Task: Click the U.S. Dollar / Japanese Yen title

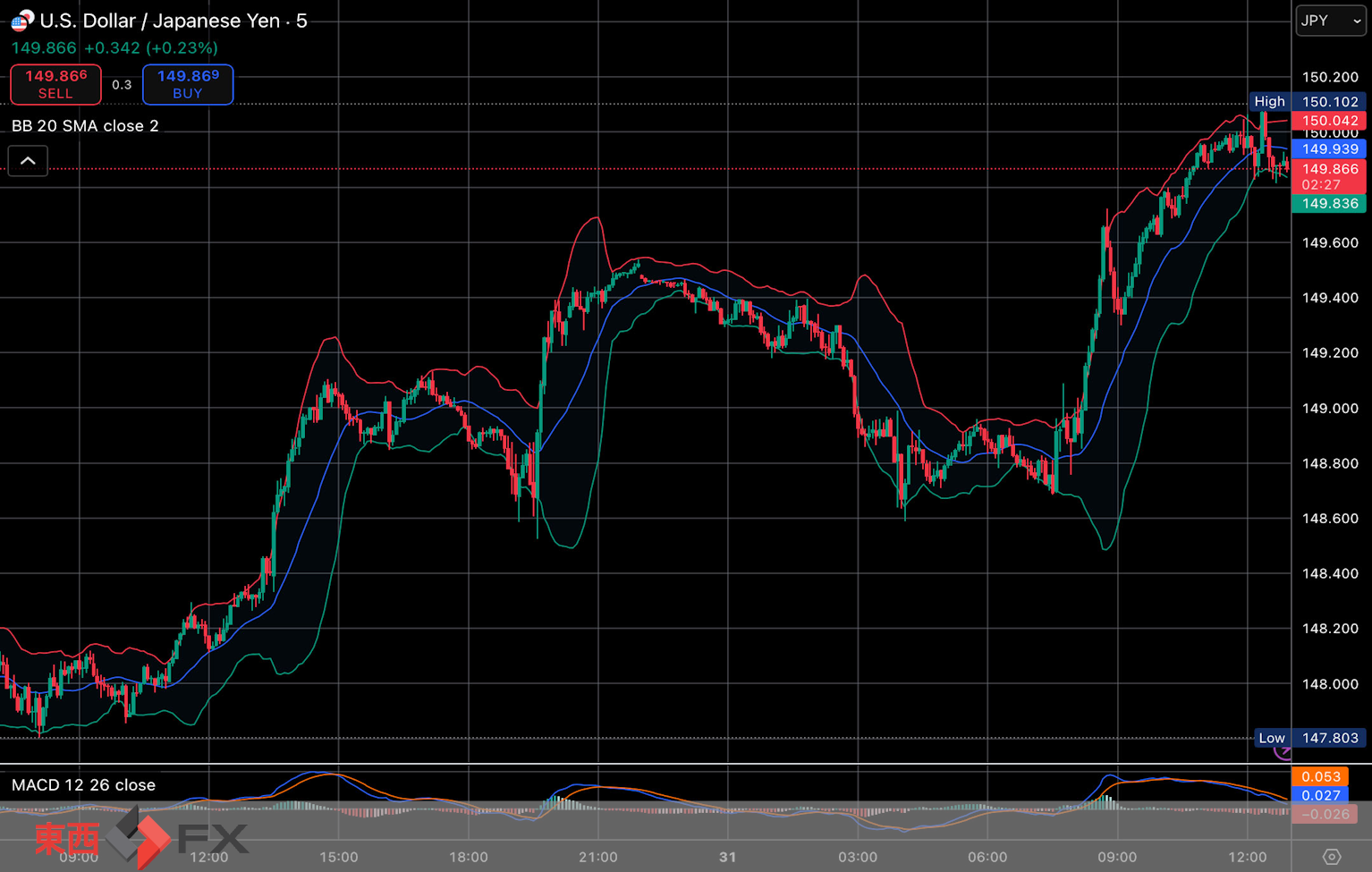Action: [159, 21]
